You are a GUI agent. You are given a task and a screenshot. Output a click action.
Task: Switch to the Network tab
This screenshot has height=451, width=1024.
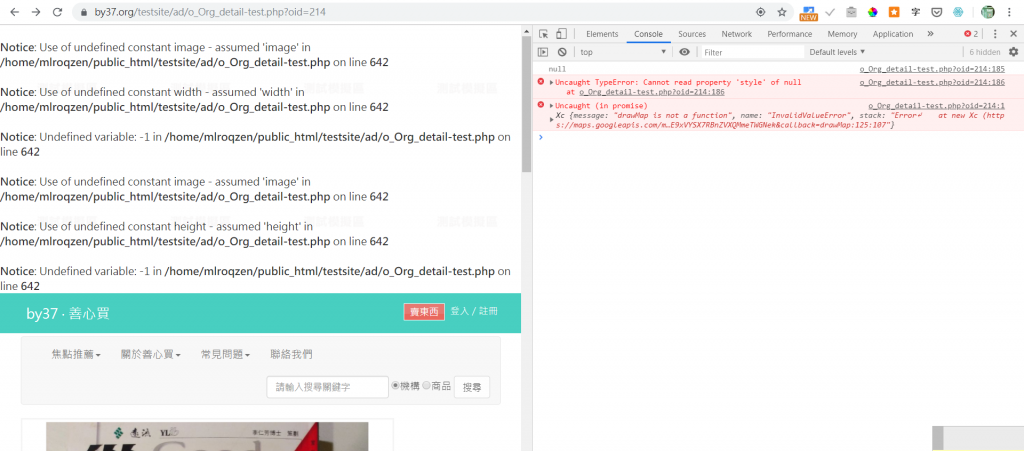click(737, 34)
